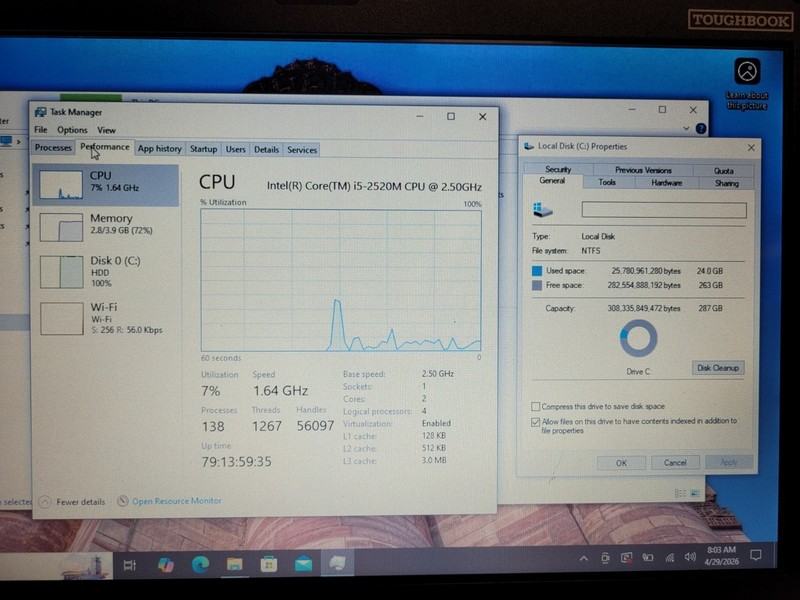
Task: Open the View menu in Task Manager
Action: [106, 130]
